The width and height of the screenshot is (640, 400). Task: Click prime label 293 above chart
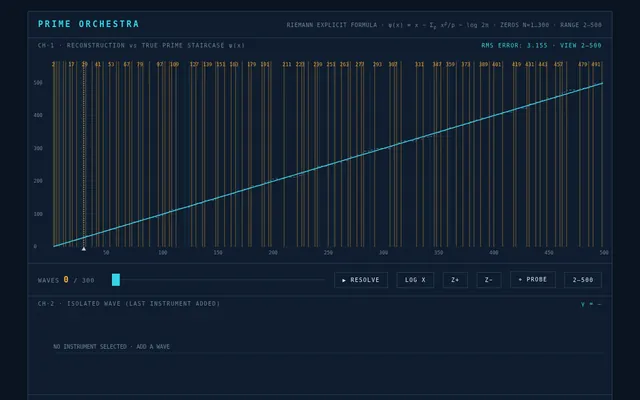(x=377, y=64)
